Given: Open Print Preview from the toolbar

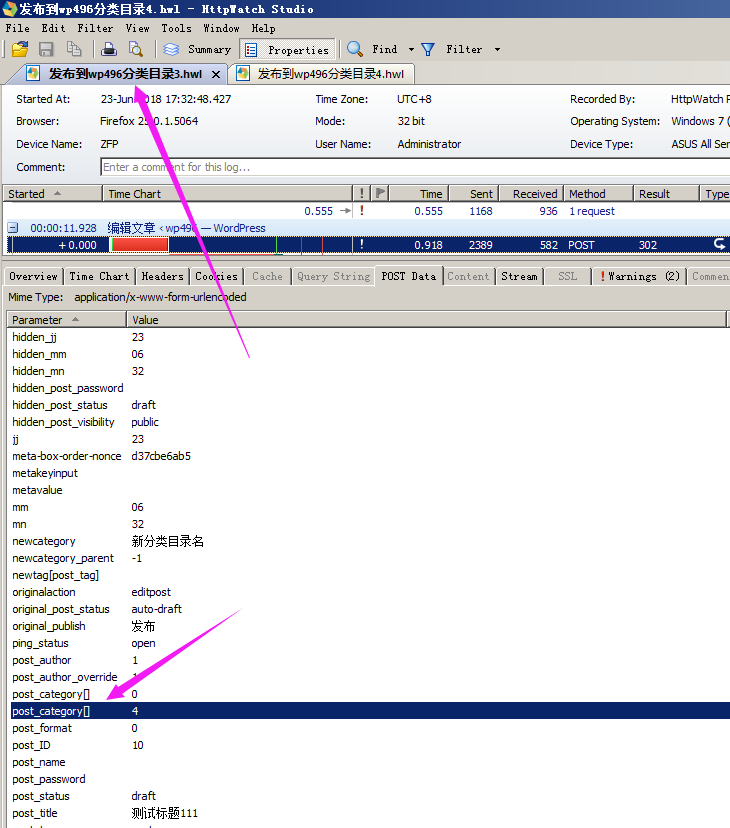Looking at the screenshot, I should point(135,49).
